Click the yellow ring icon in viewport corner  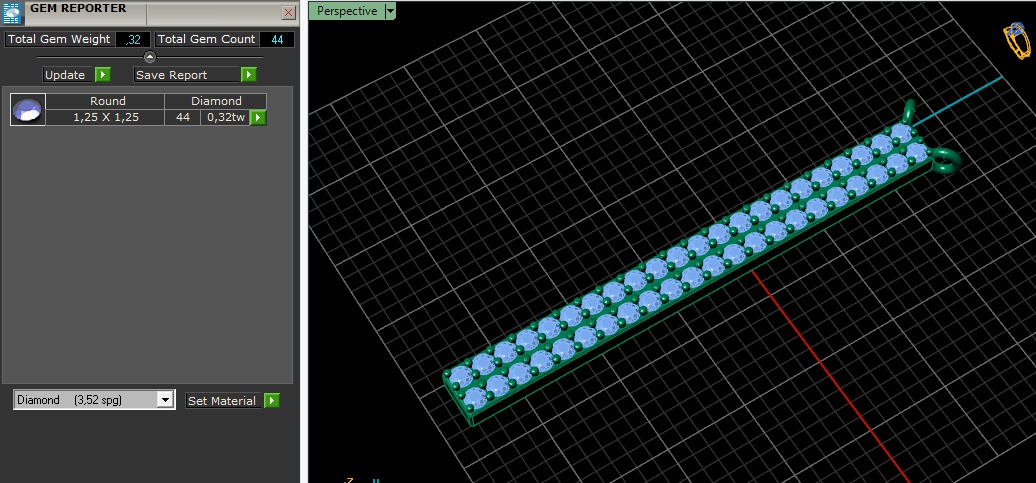coord(1017,41)
